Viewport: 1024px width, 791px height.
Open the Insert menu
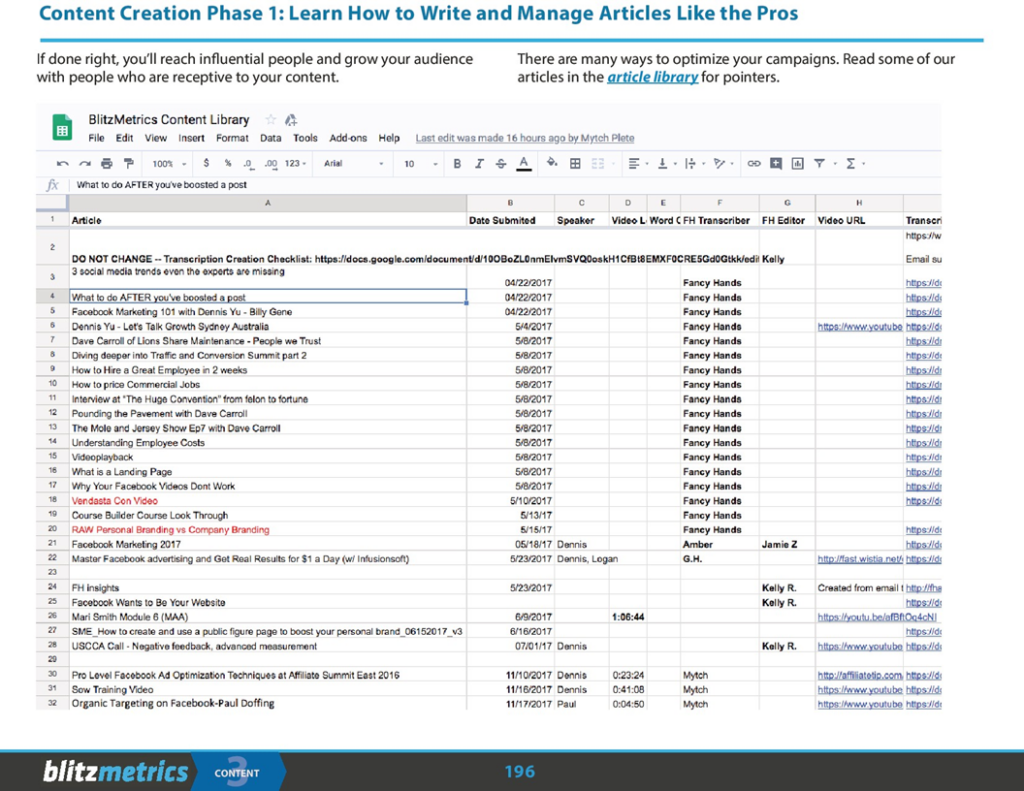pos(191,138)
